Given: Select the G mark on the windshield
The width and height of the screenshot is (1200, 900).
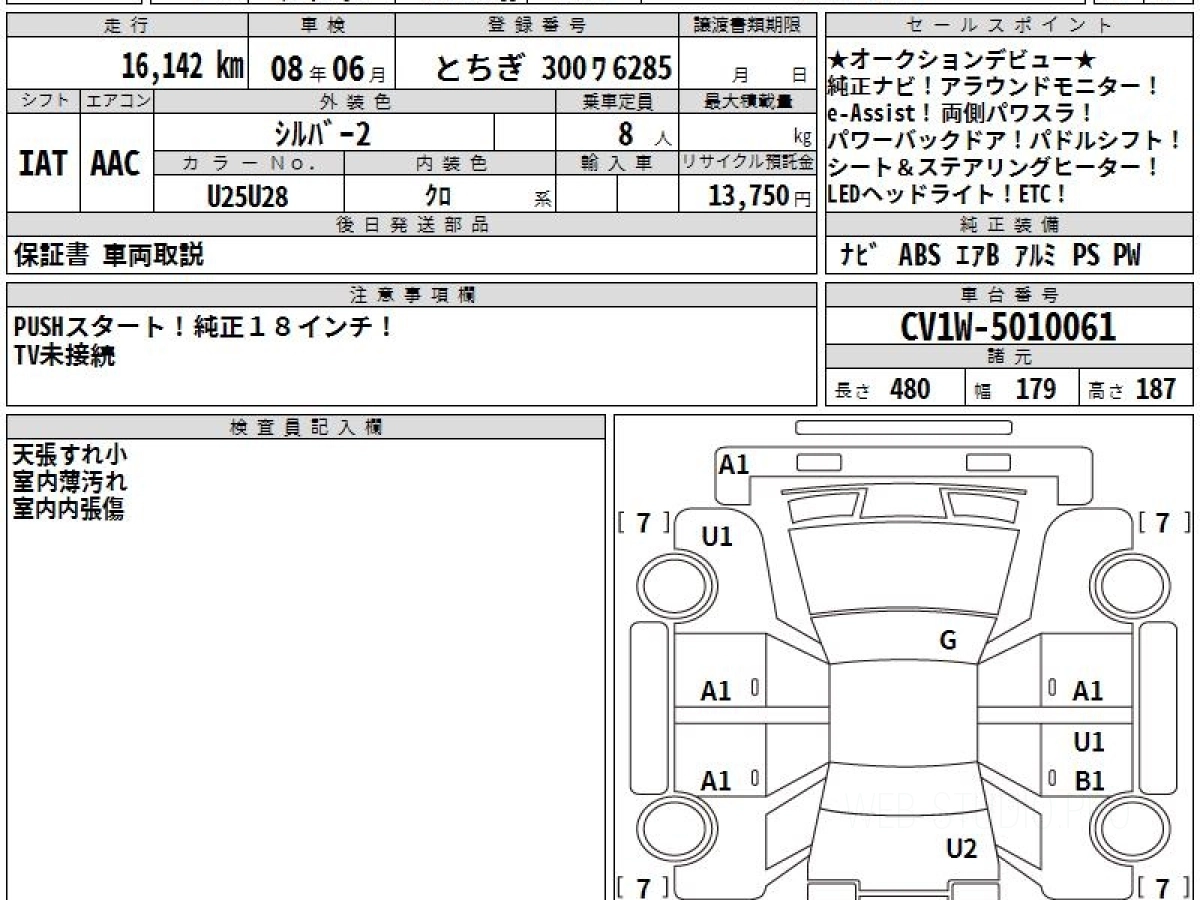Looking at the screenshot, I should point(947,641).
